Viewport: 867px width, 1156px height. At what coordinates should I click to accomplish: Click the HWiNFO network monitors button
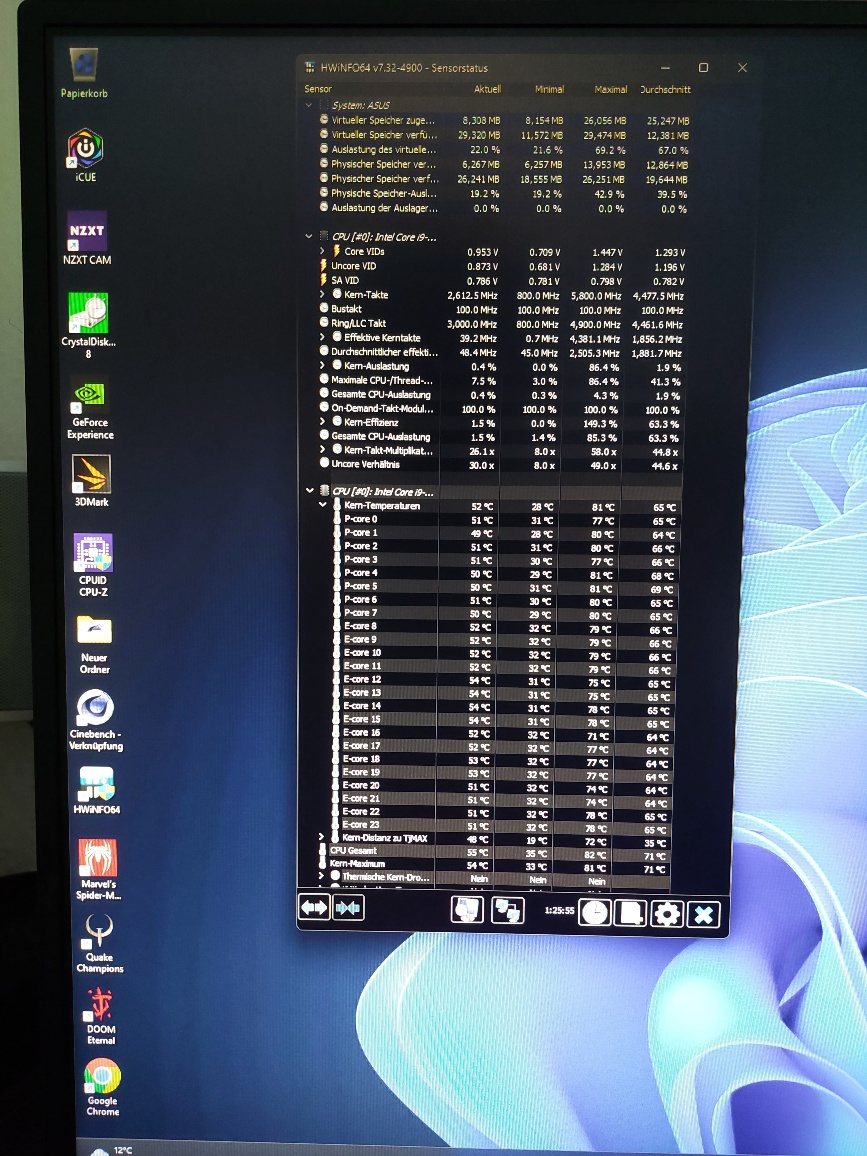click(x=467, y=910)
